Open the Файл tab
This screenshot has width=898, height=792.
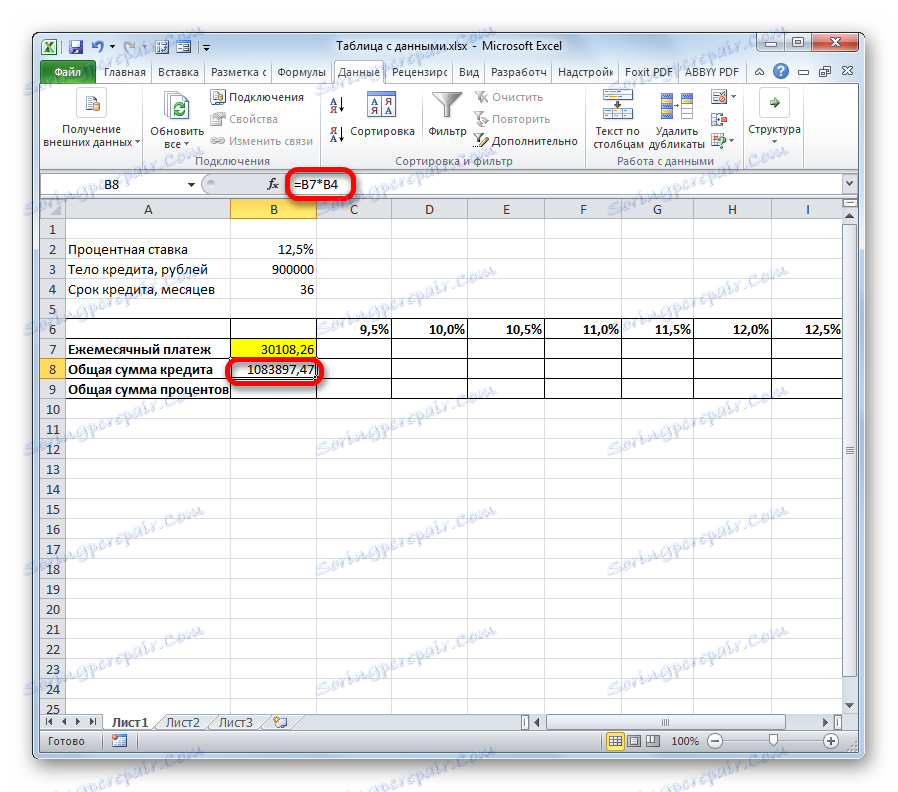(68, 72)
